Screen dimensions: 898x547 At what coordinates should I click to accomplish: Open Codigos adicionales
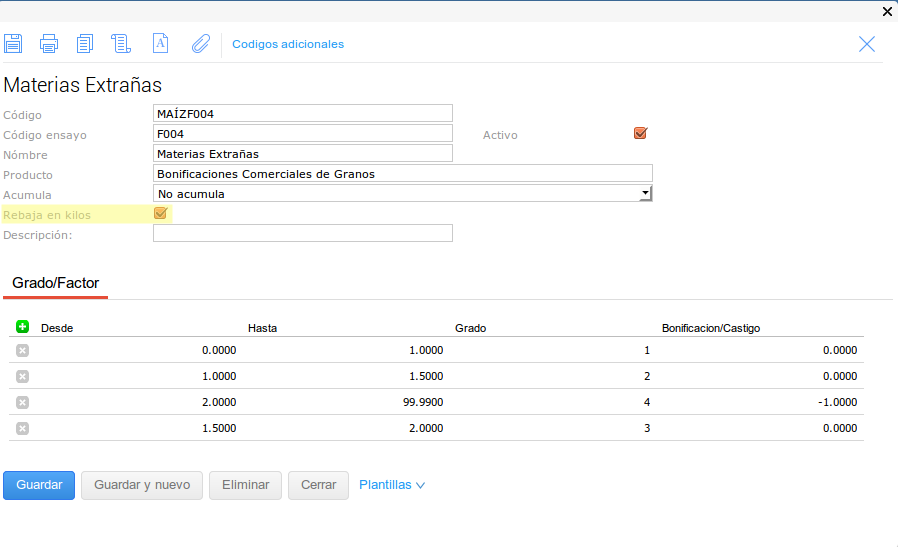coord(288,44)
